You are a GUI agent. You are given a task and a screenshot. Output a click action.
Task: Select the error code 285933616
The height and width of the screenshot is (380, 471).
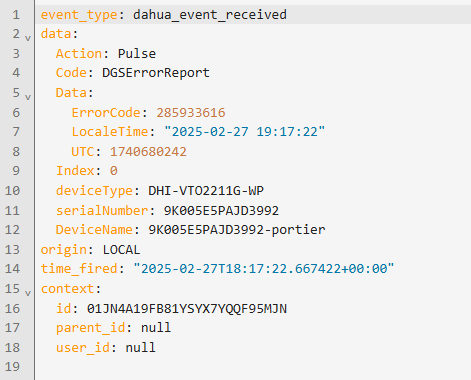(191, 113)
